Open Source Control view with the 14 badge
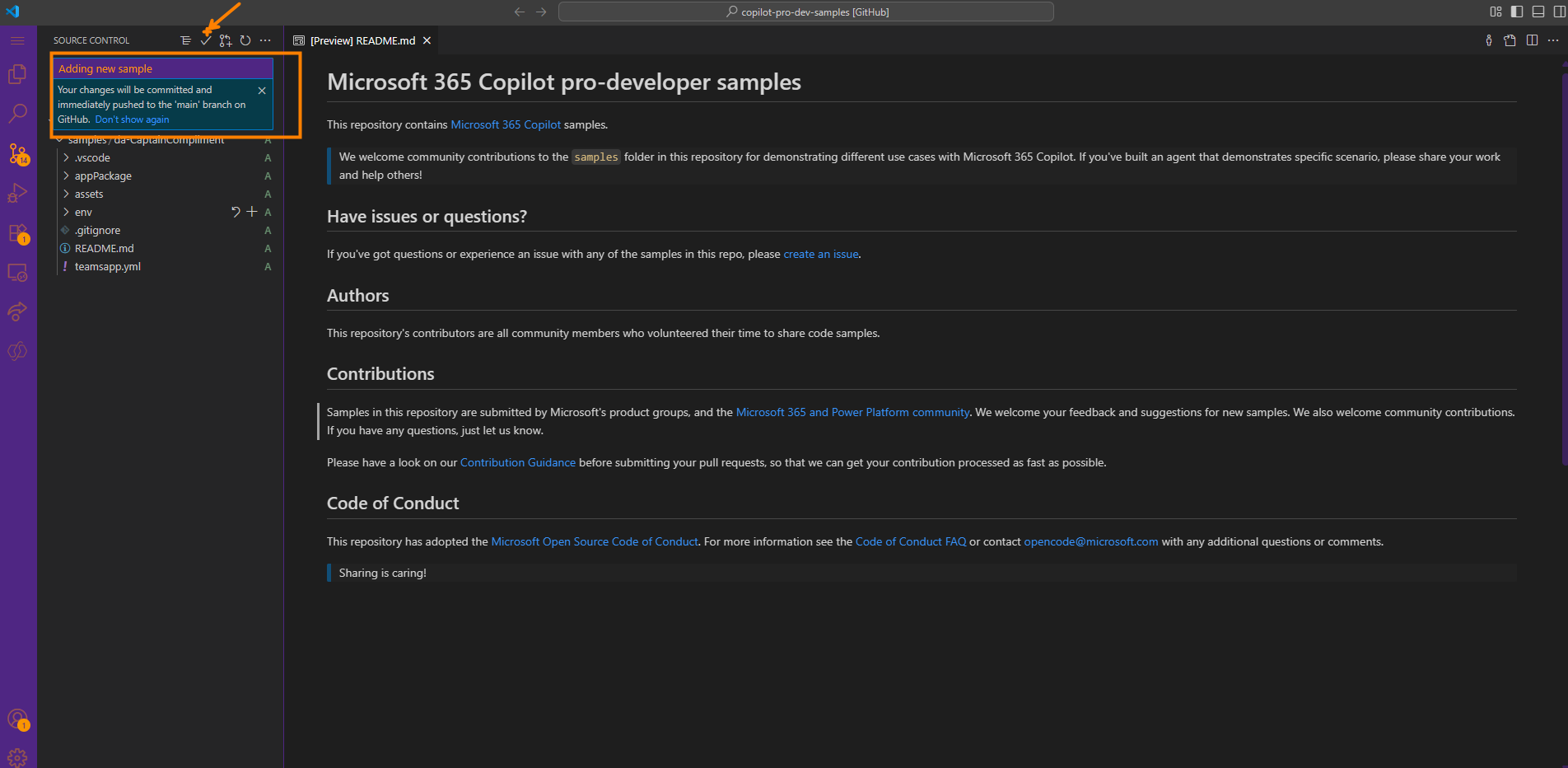The width and height of the screenshot is (1568, 768). (x=17, y=153)
